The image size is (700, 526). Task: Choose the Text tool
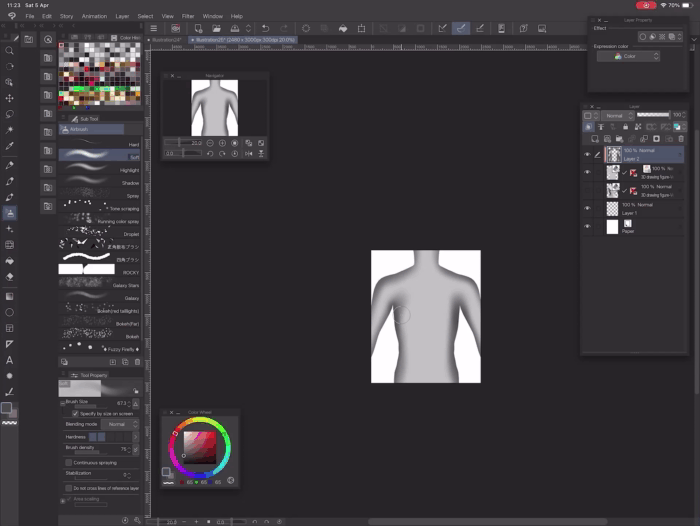click(10, 360)
